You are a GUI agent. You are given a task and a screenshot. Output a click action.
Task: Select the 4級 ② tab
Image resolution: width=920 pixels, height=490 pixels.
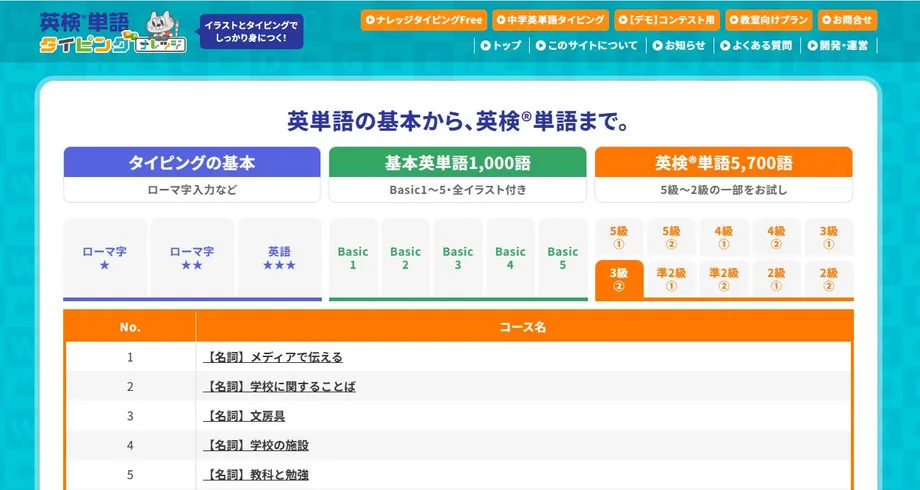776,238
